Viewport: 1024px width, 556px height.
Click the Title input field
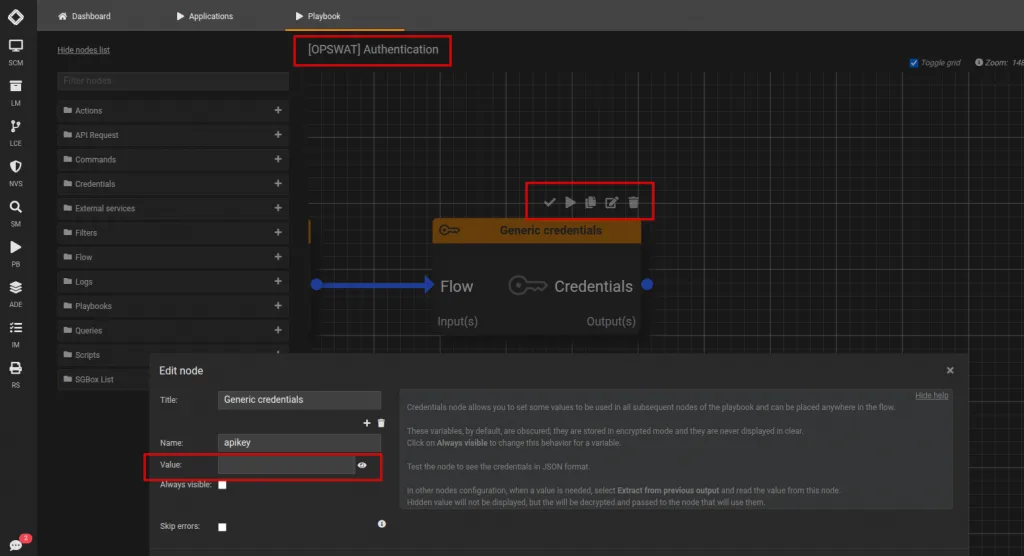(299, 400)
